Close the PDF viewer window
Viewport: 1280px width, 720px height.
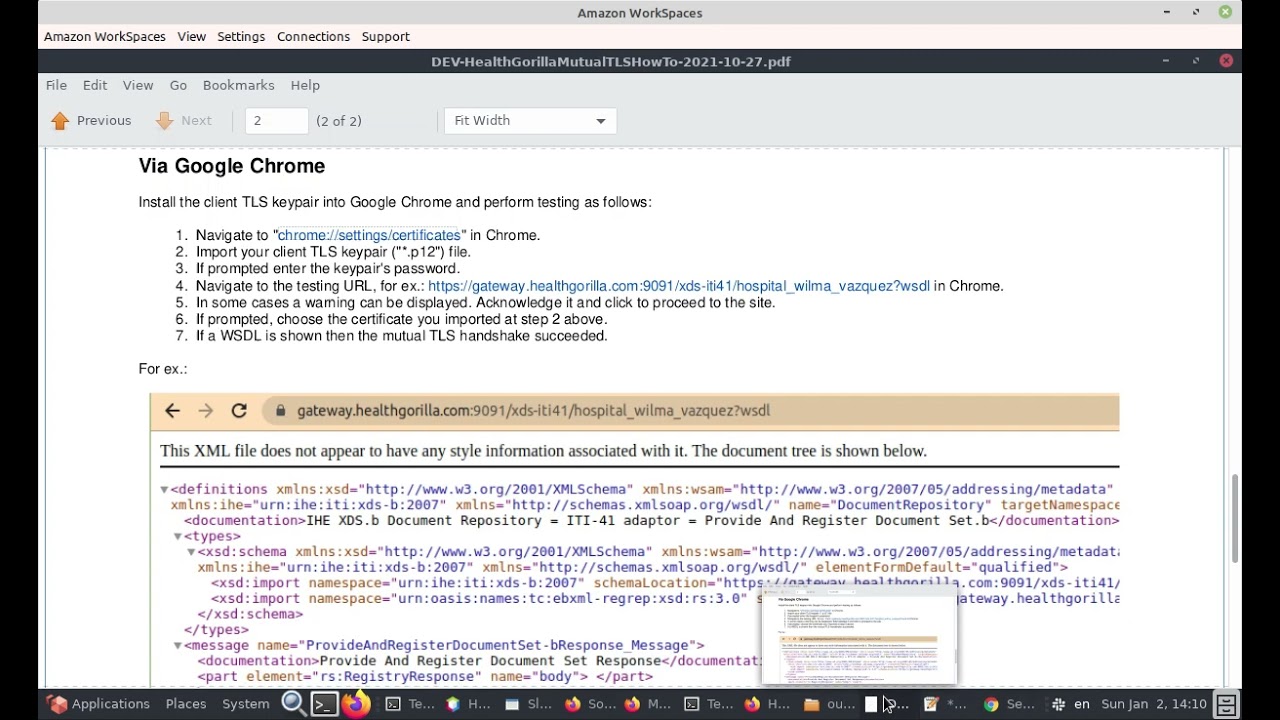[1226, 61]
